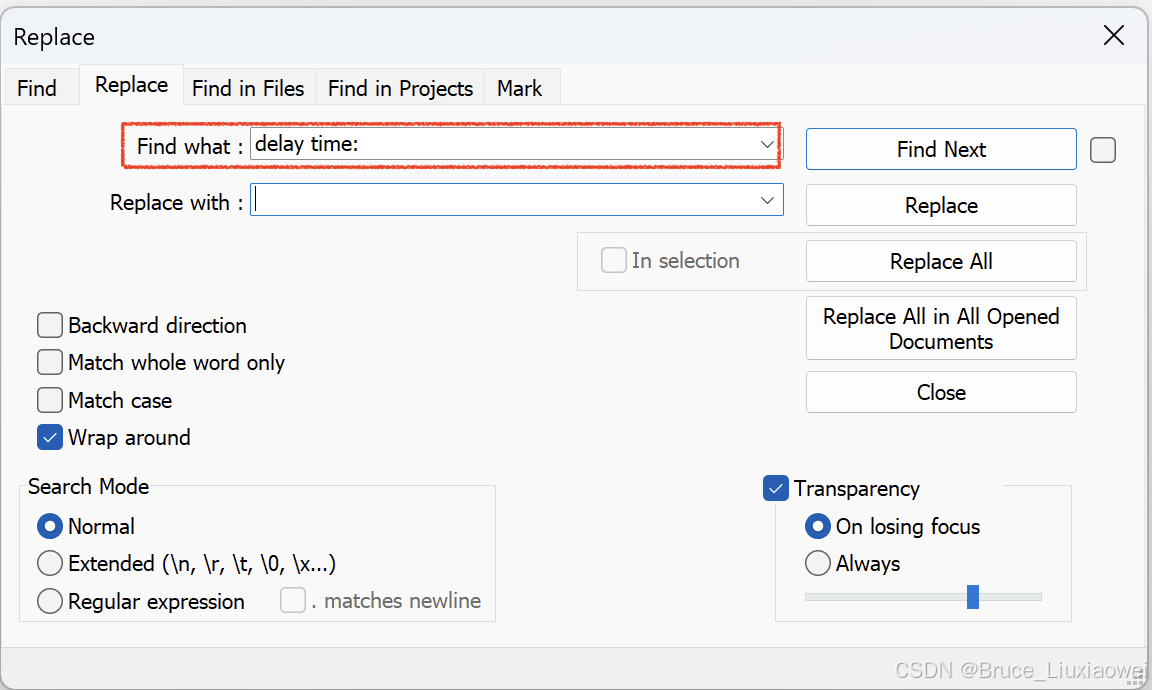Open the Find in Files tab
Image resolution: width=1152 pixels, height=690 pixels.
248,88
